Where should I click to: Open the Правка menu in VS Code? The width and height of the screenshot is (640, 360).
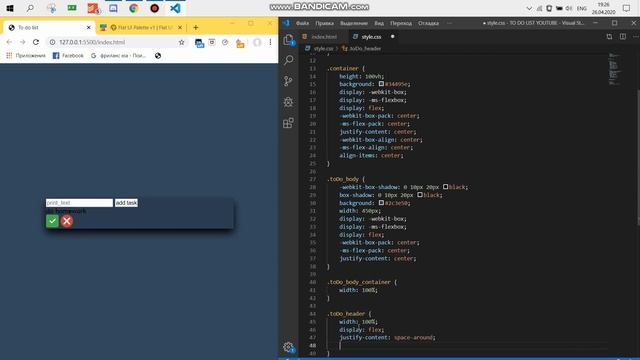[324, 23]
